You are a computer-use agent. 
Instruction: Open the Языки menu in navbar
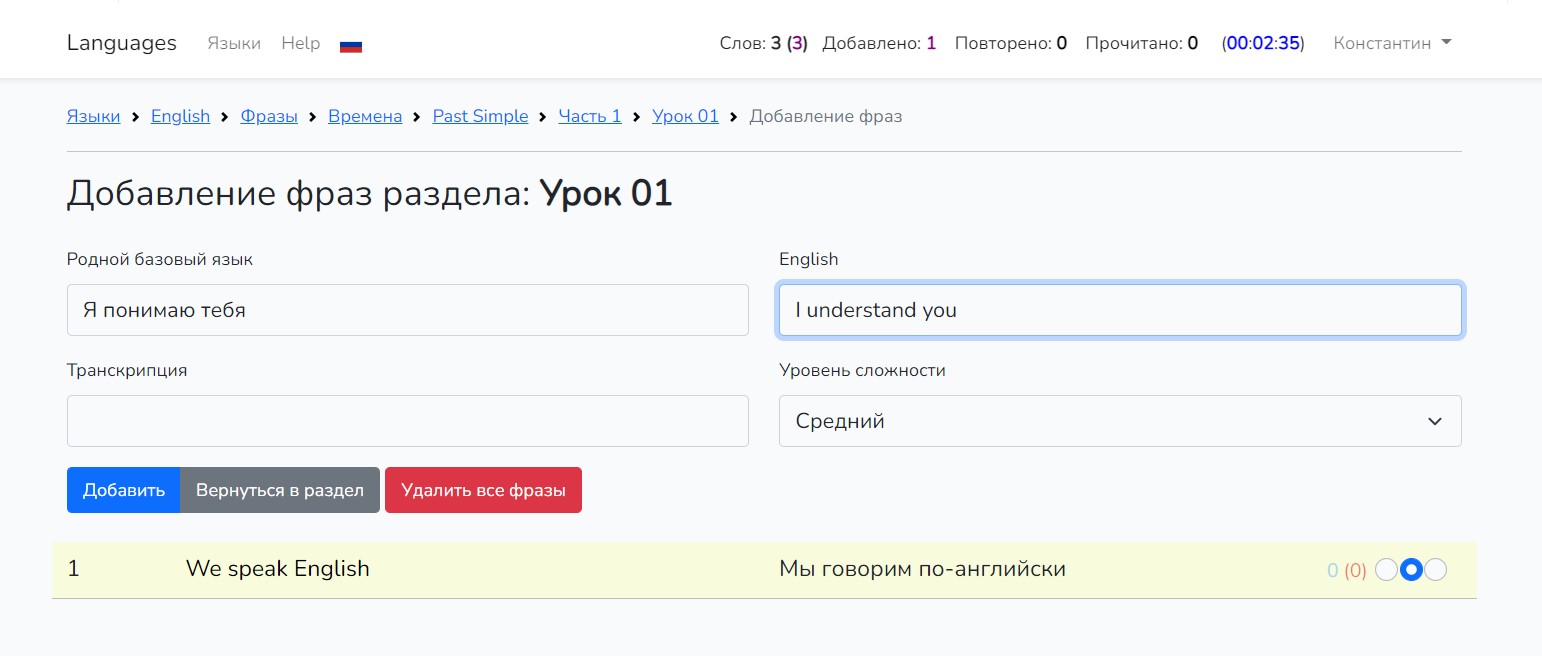pyautogui.click(x=234, y=43)
